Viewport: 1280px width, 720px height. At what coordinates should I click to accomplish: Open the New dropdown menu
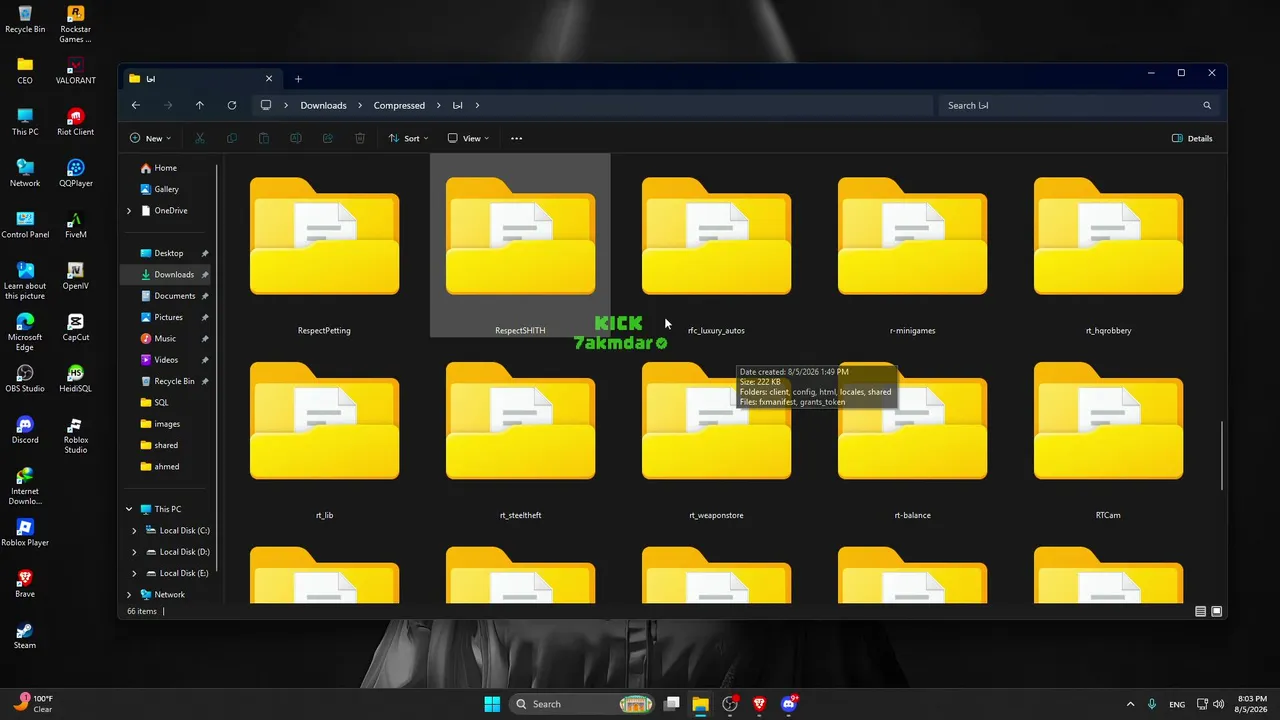[x=150, y=138]
